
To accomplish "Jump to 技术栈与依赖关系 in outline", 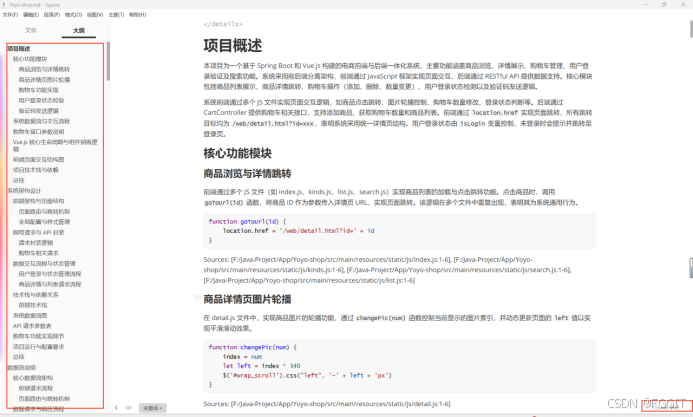I will tap(36, 295).
